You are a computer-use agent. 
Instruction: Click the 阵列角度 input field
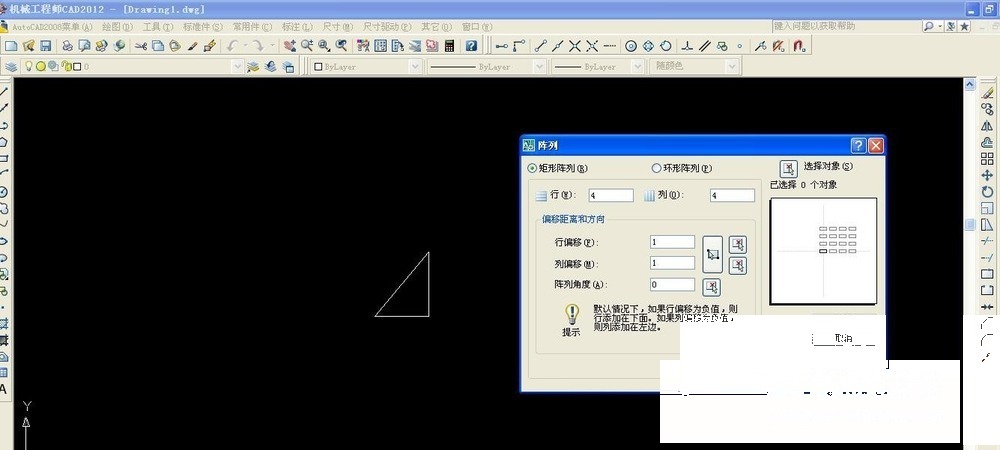672,284
